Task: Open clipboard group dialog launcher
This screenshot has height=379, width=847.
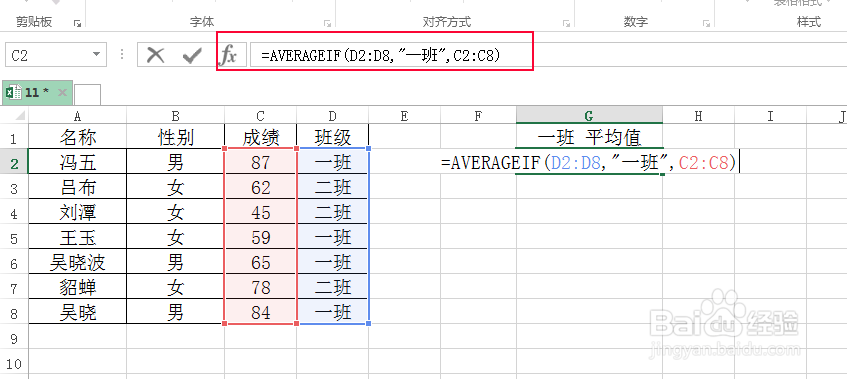Action: [x=77, y=23]
